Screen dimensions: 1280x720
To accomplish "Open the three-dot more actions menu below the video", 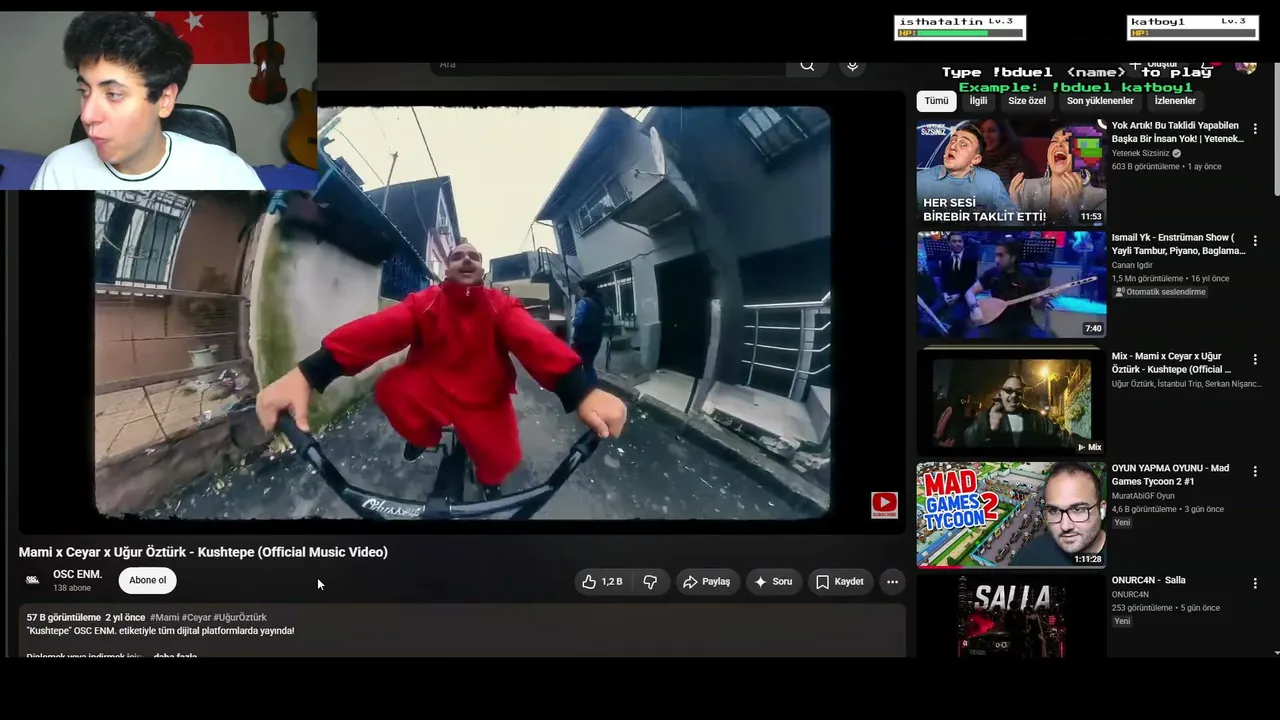I will tap(892, 582).
